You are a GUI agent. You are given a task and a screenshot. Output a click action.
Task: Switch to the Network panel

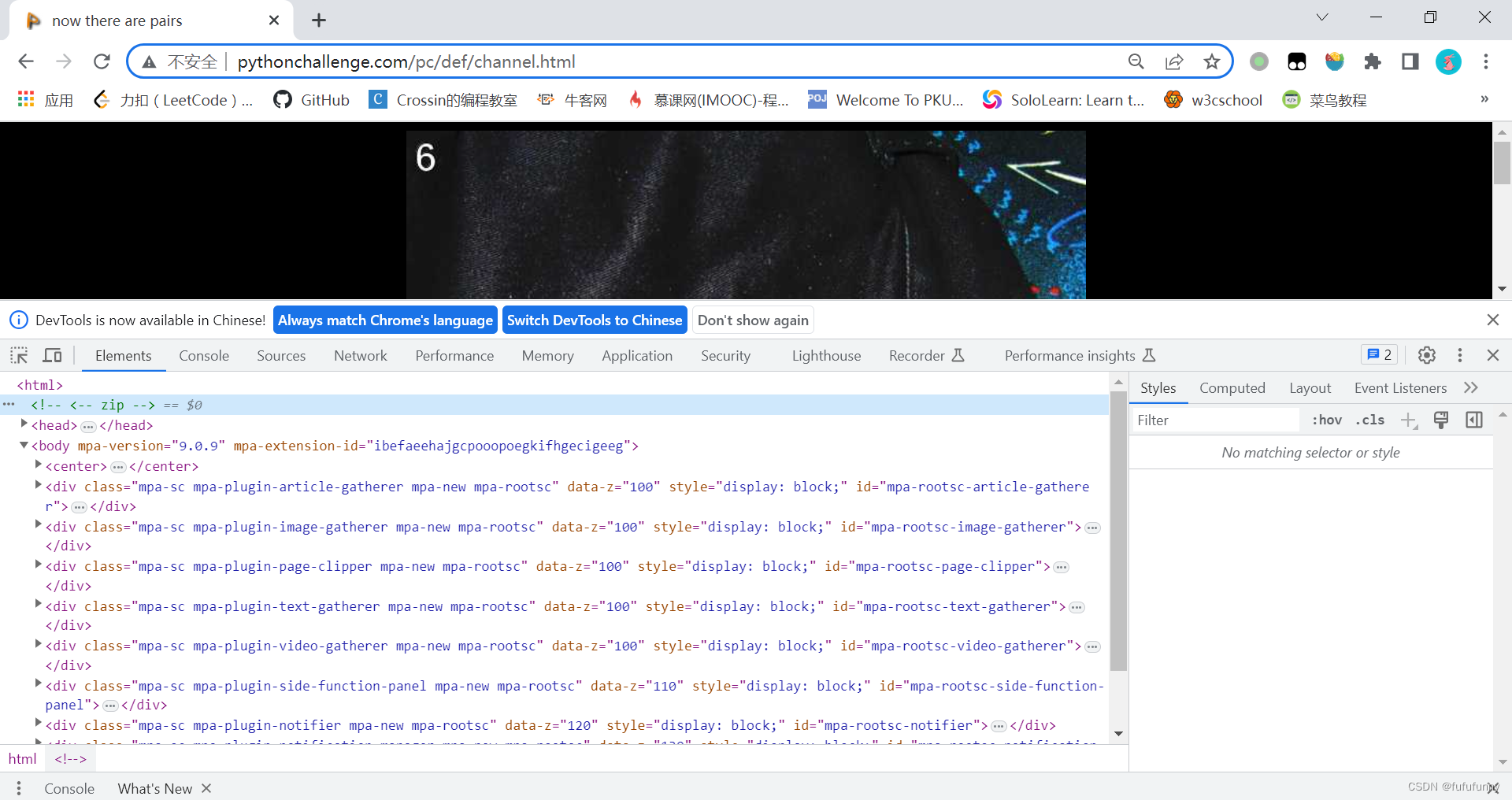tap(360, 355)
